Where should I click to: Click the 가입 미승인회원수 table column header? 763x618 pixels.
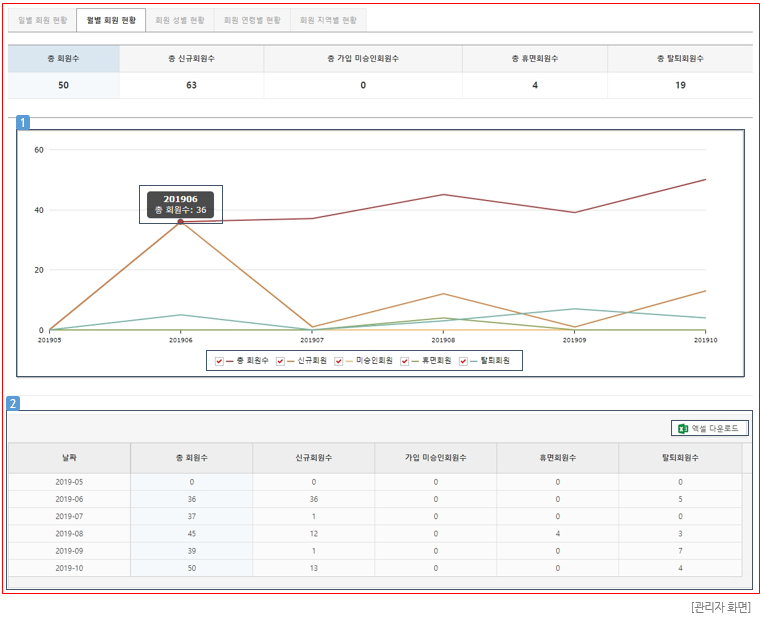tap(436, 457)
